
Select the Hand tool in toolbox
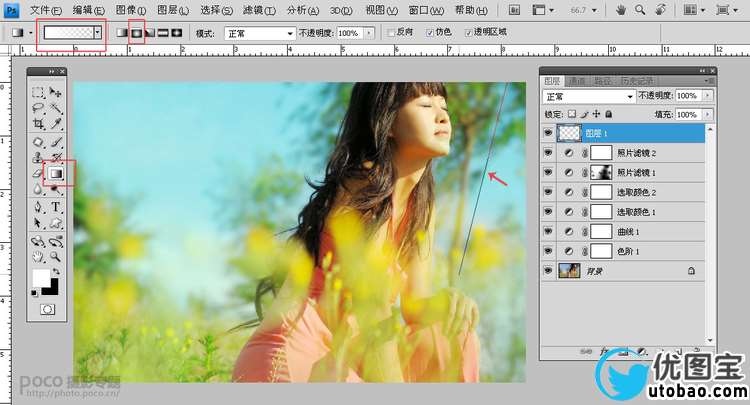pyautogui.click(x=38, y=257)
